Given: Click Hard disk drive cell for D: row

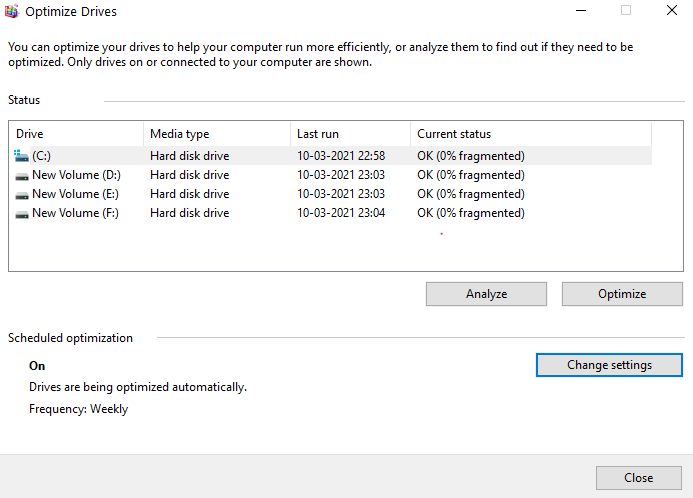Looking at the screenshot, I should pyautogui.click(x=190, y=175).
